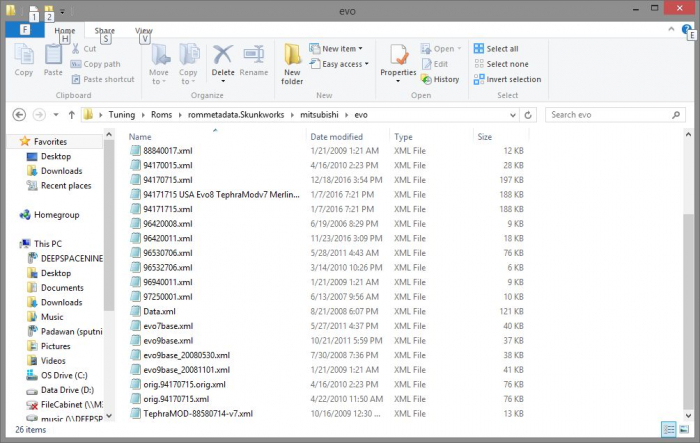Screen dimensions: 700x443
Task: Click the Rename icon in the ribbon
Action: click(254, 59)
